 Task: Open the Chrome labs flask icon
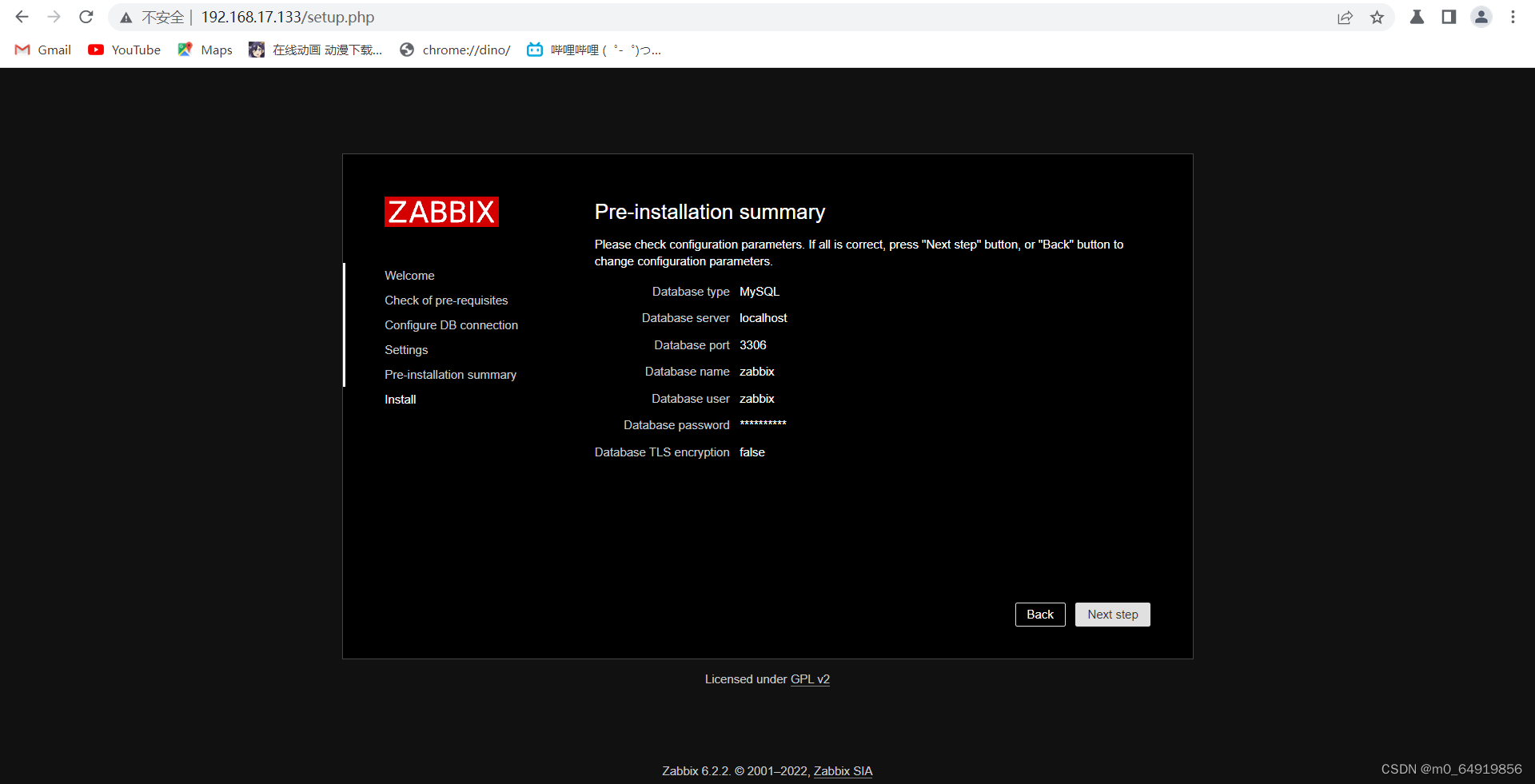click(1417, 17)
